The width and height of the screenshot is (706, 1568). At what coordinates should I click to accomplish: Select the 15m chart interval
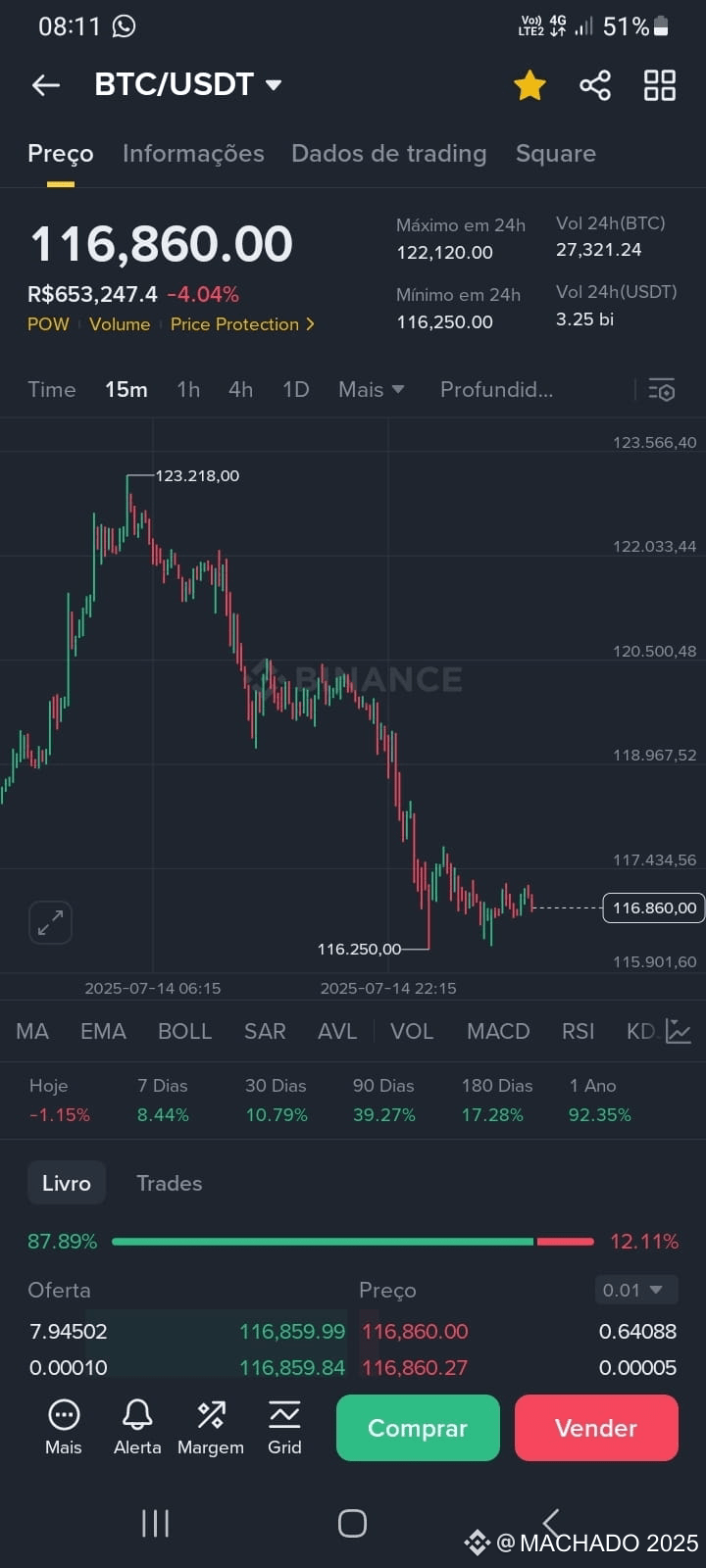[x=126, y=389]
